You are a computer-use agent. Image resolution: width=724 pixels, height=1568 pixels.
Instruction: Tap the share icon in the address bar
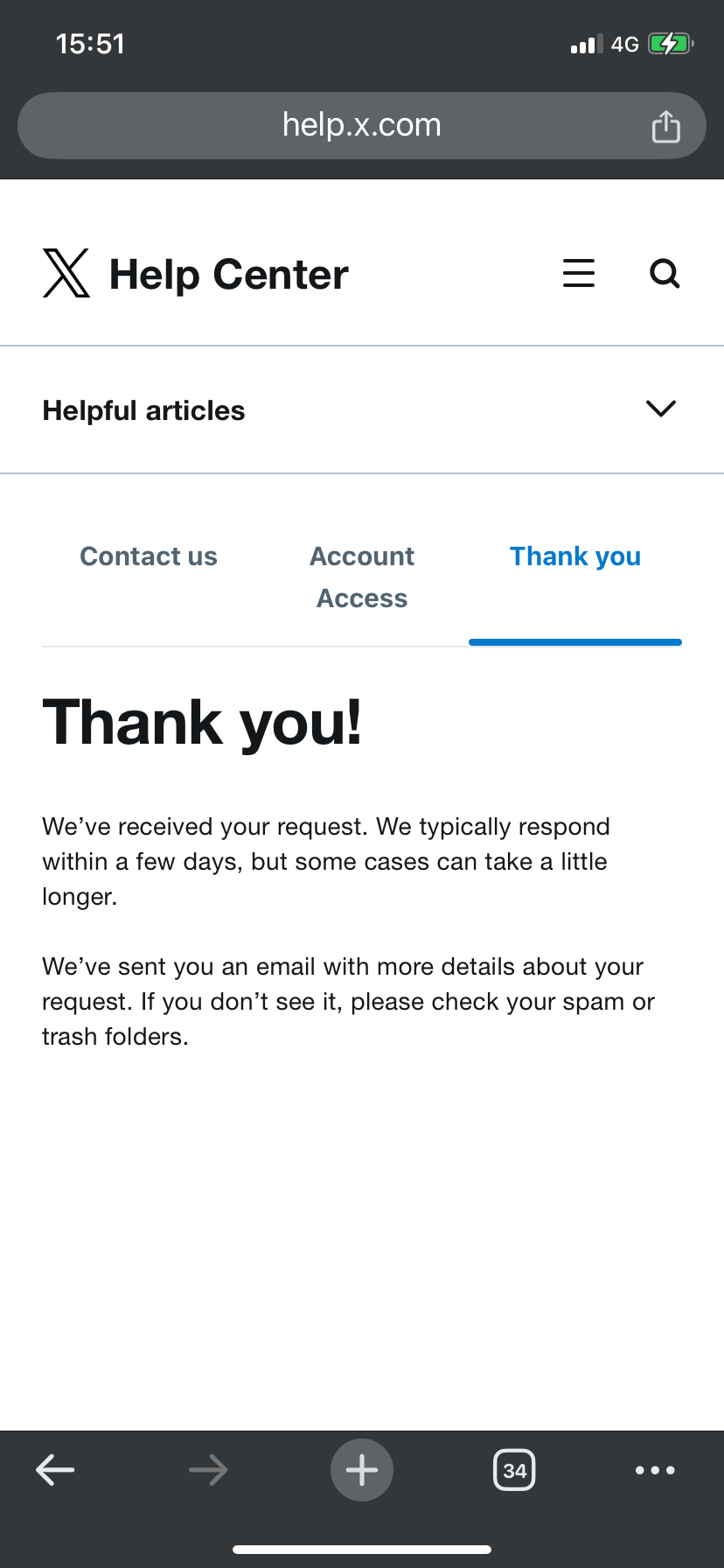665,126
